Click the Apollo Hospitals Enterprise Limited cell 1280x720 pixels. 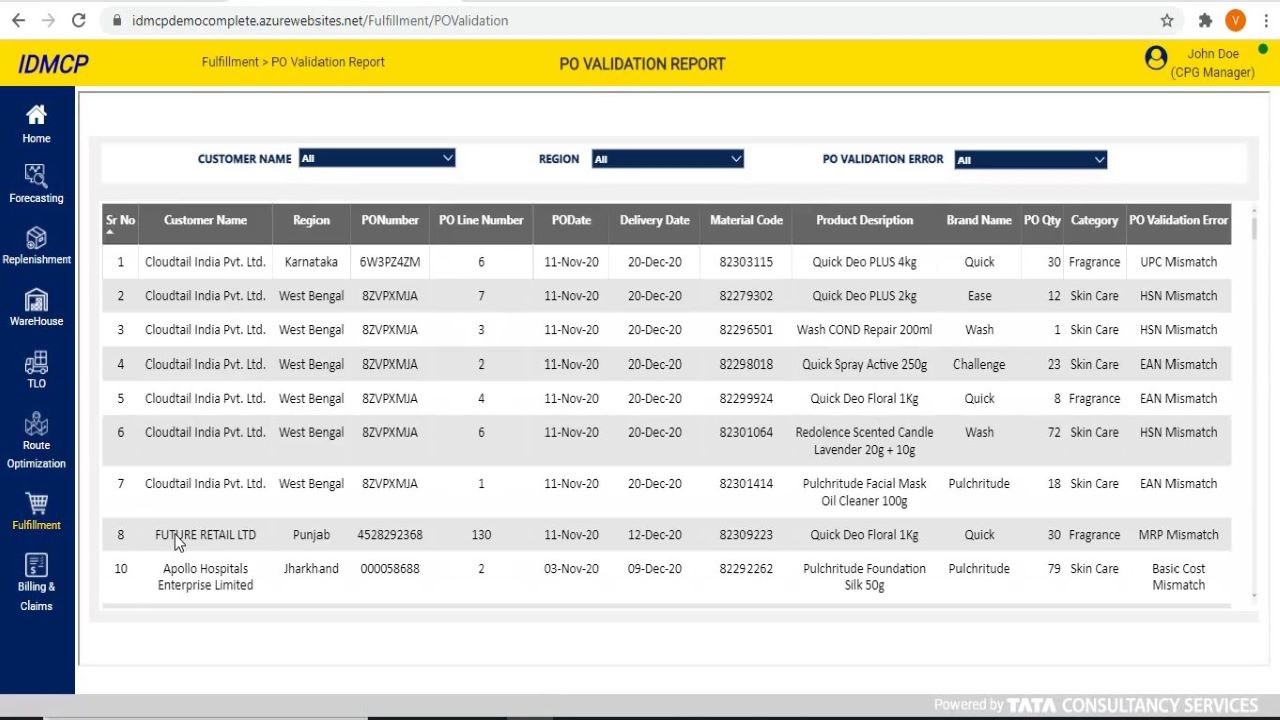click(205, 577)
